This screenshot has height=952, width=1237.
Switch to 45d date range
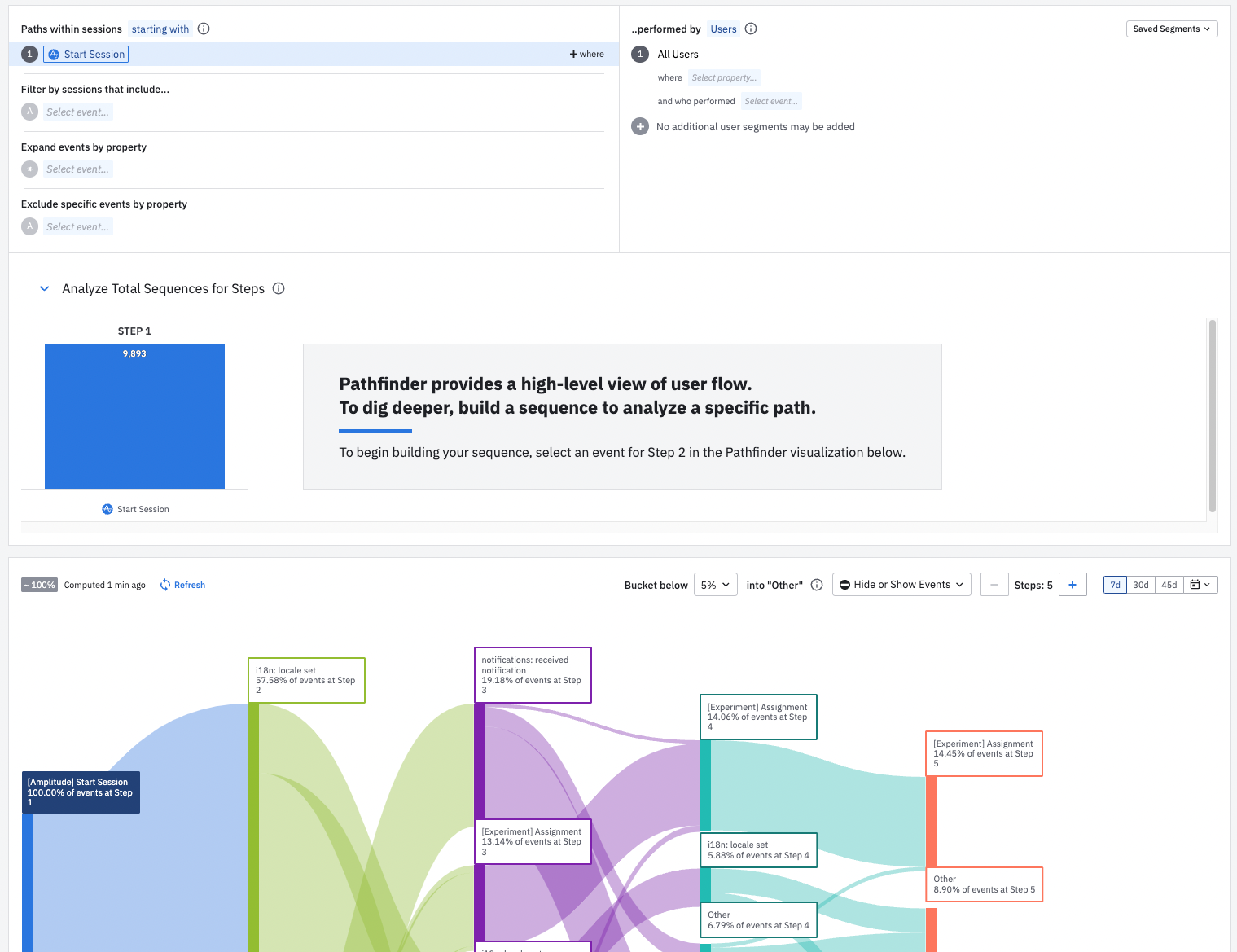(x=1169, y=585)
